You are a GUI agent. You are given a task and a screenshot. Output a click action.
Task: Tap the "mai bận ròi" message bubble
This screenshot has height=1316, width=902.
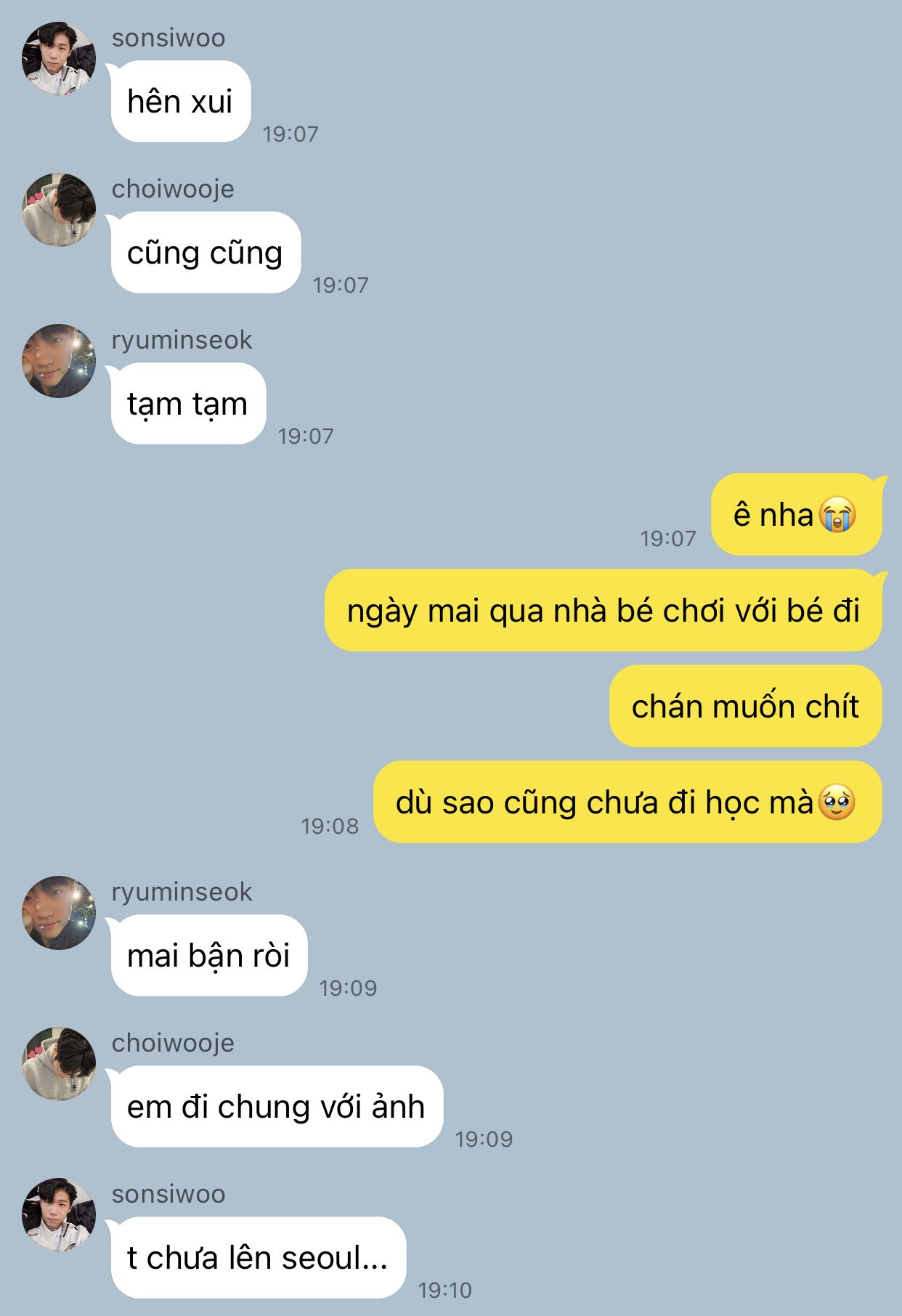(208, 956)
